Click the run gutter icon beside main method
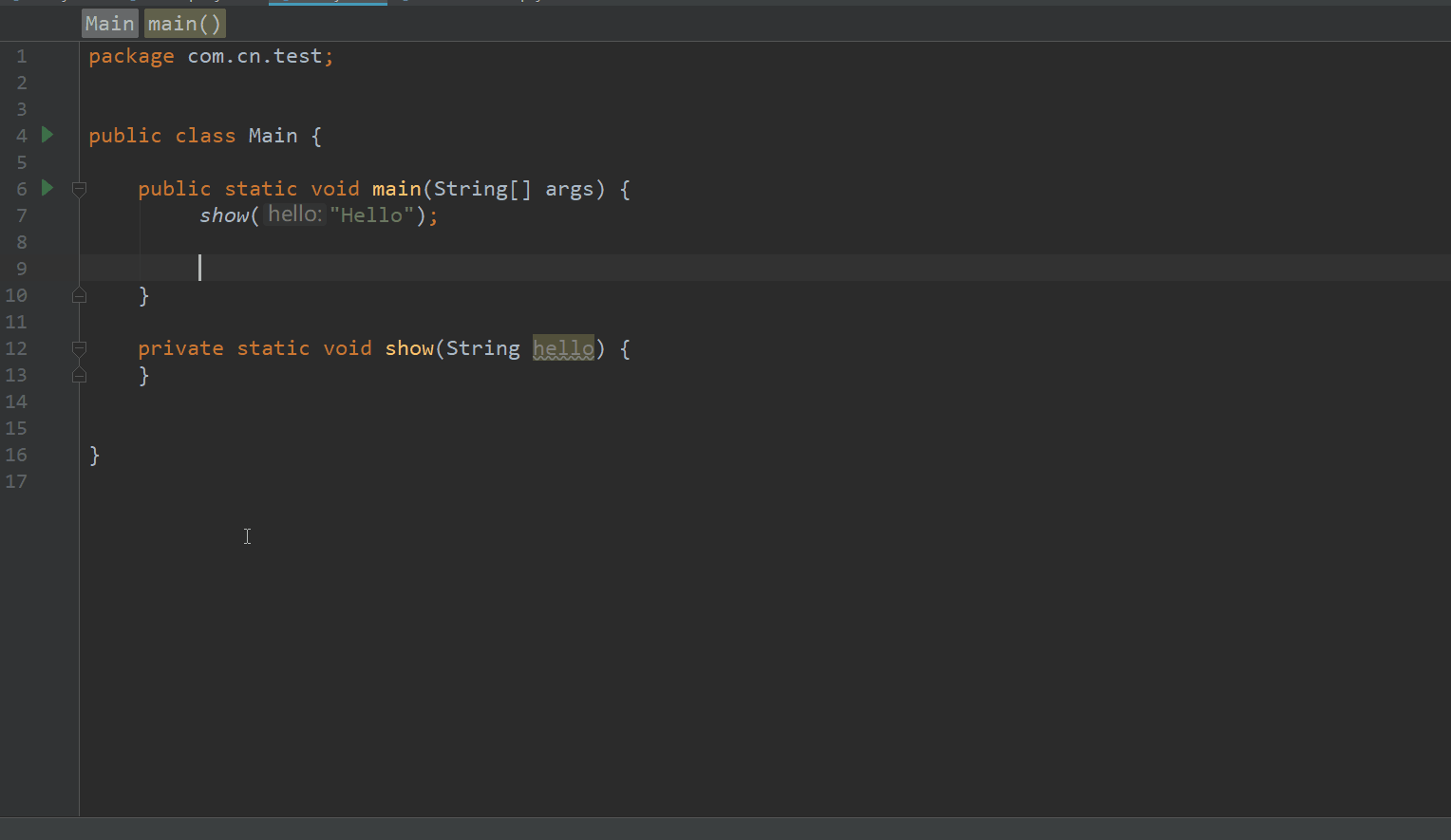This screenshot has width=1451, height=840. point(47,188)
